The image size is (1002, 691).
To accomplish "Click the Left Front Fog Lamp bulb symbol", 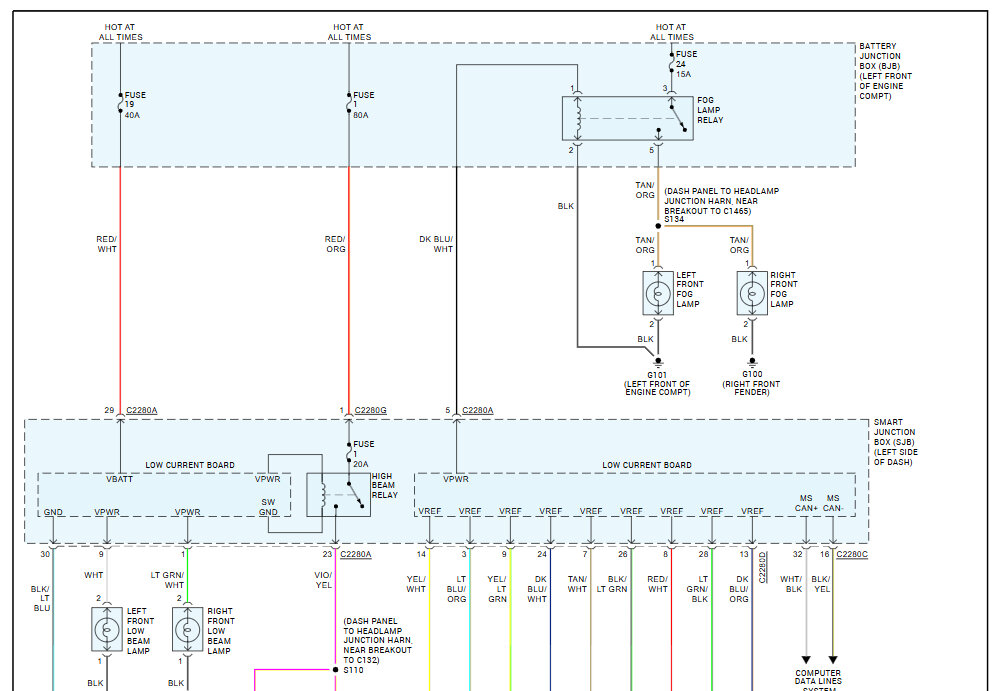I will point(658,293).
